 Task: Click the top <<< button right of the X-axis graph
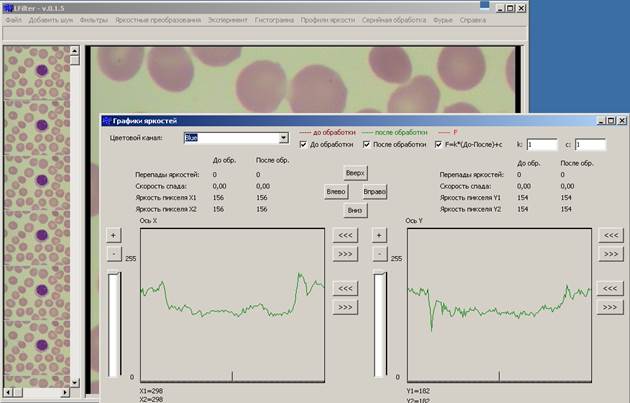[345, 235]
